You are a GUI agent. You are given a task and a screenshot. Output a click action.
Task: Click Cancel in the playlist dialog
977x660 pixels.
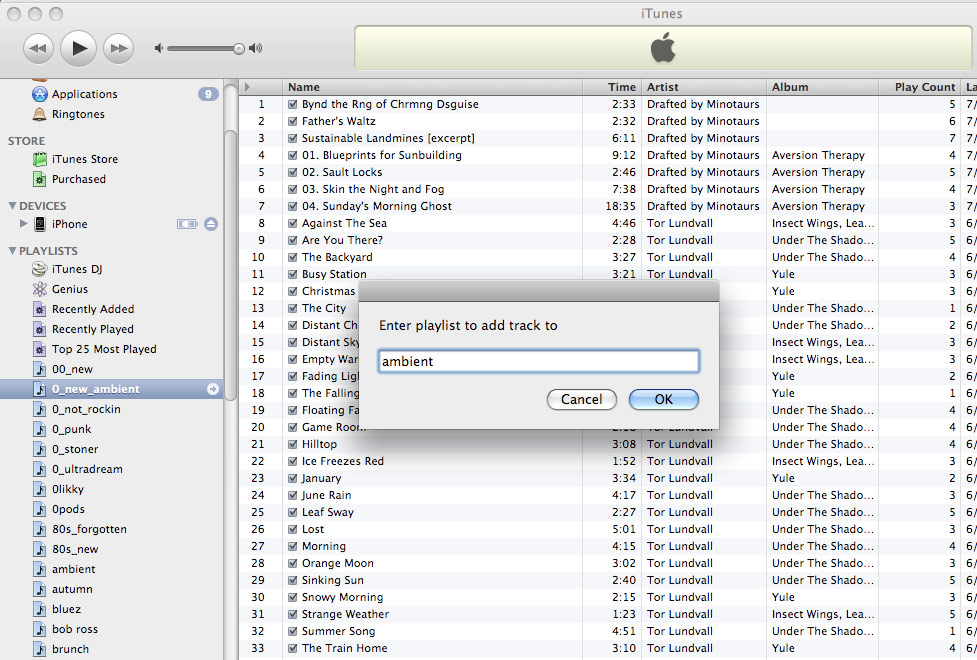pos(582,399)
